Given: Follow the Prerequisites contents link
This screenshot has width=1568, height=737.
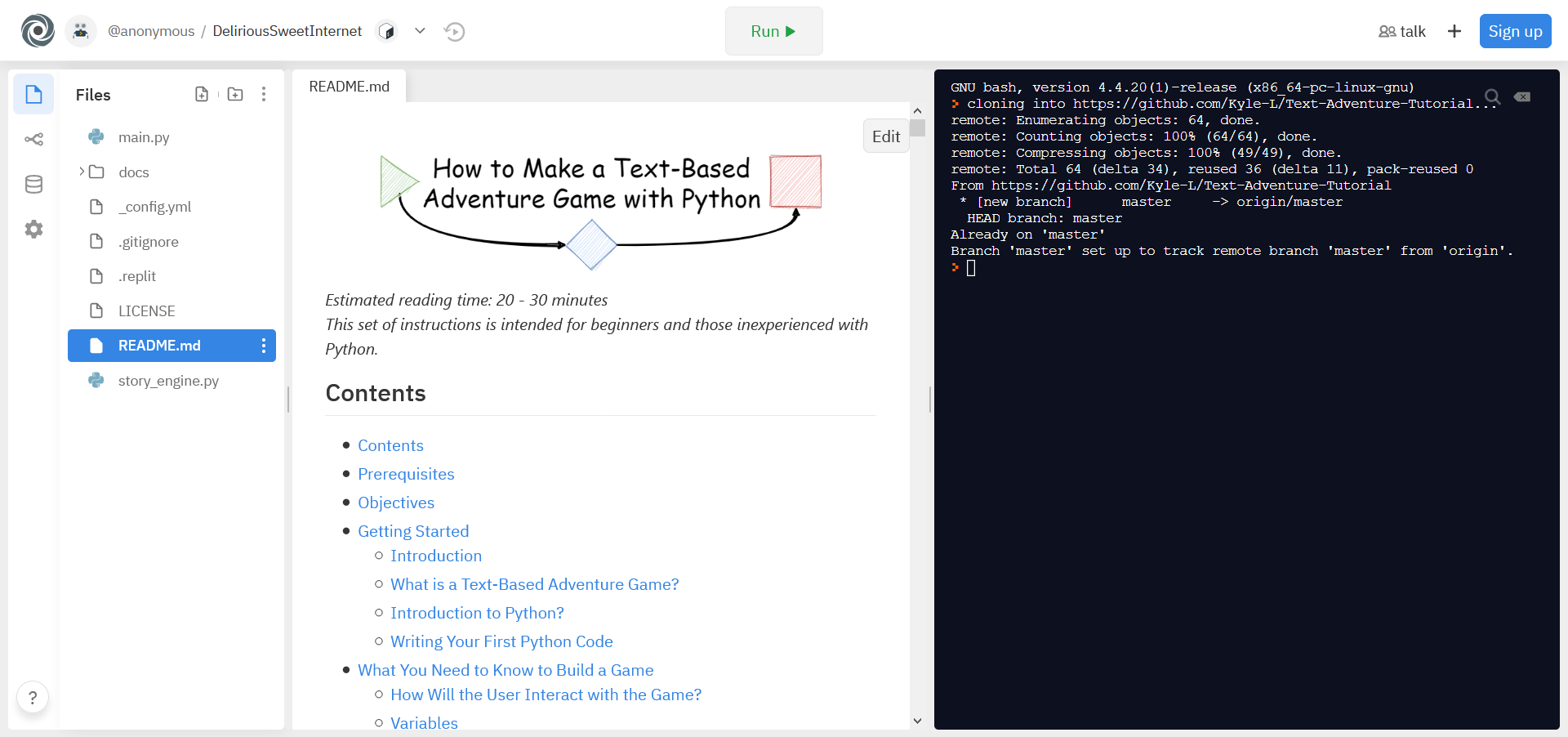Looking at the screenshot, I should 406,474.
